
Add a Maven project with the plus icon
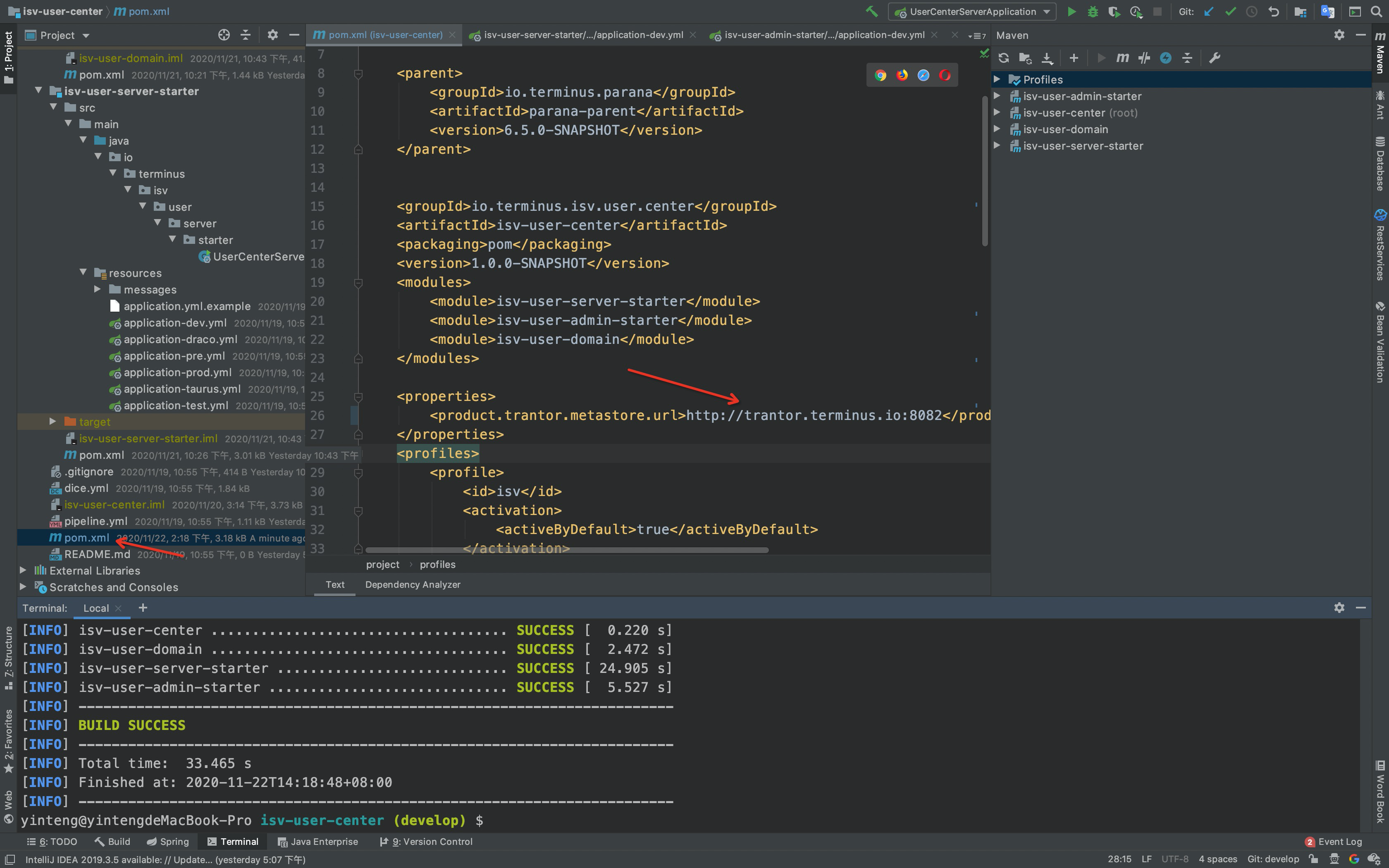click(1074, 57)
